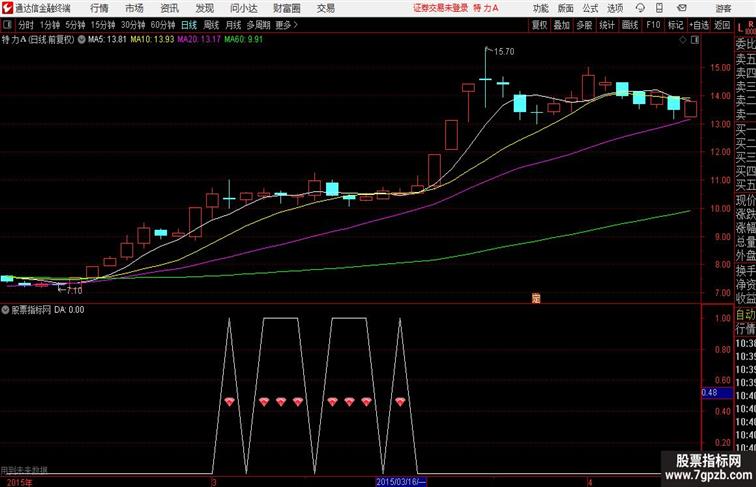Image resolution: width=756 pixels, height=487 pixels.
Task: Switch to 15分钟 period
Action: click(103, 25)
